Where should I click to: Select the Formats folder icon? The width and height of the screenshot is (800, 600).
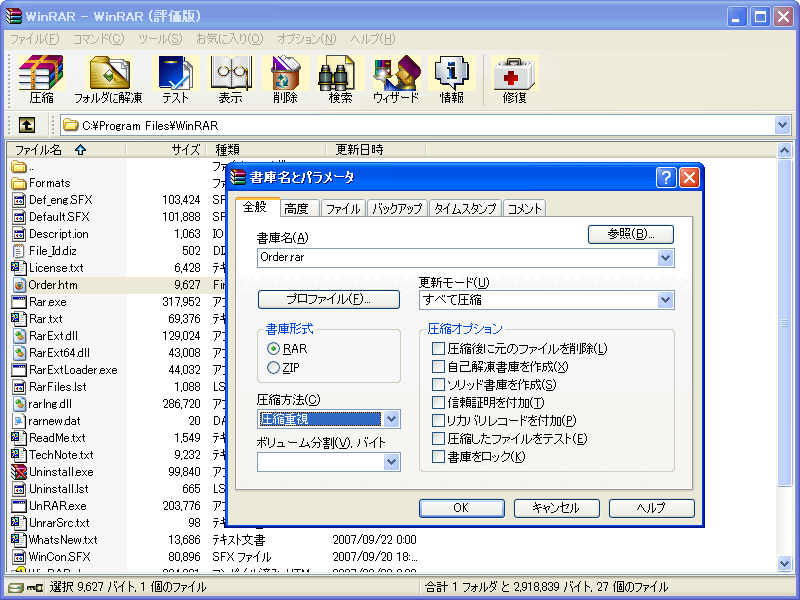(19, 183)
